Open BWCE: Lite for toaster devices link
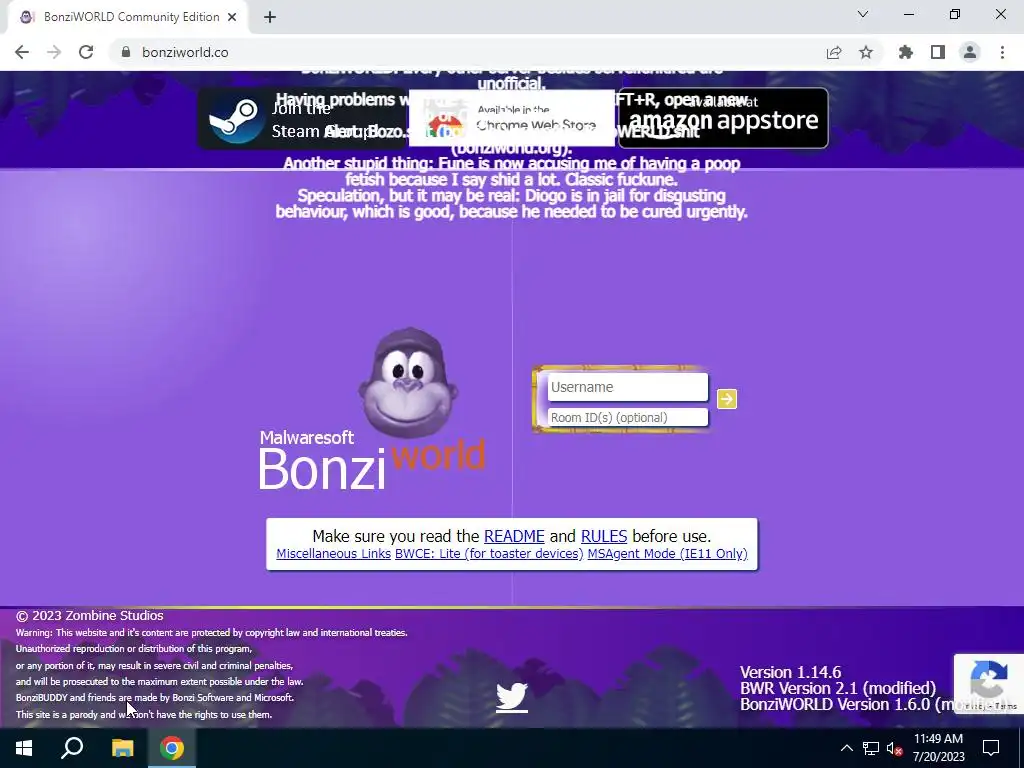Image resolution: width=1024 pixels, height=768 pixels. coord(489,554)
